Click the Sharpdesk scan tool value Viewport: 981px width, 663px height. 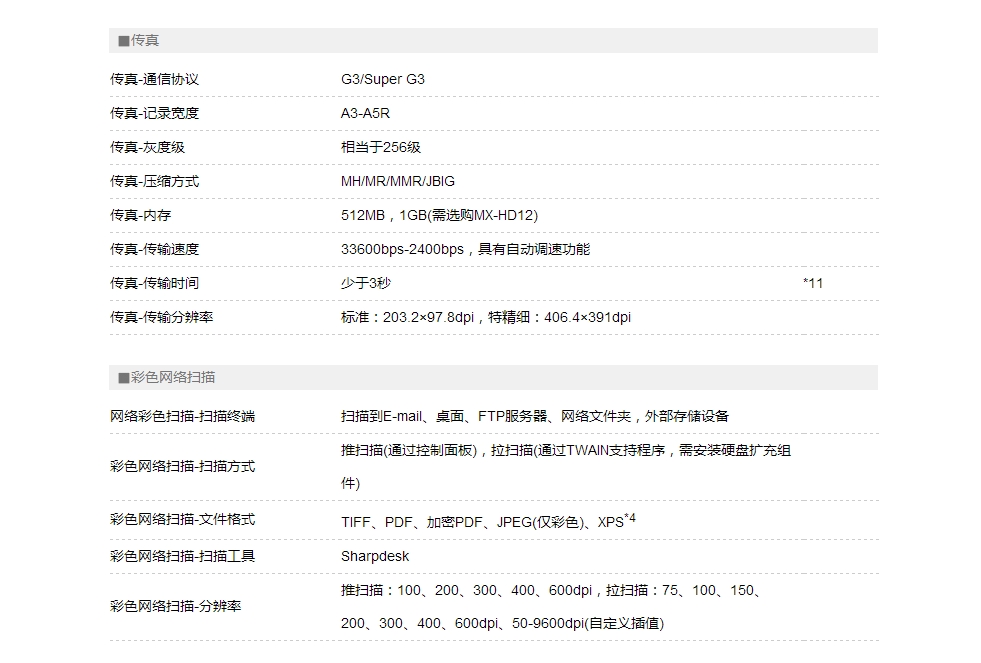(x=375, y=556)
